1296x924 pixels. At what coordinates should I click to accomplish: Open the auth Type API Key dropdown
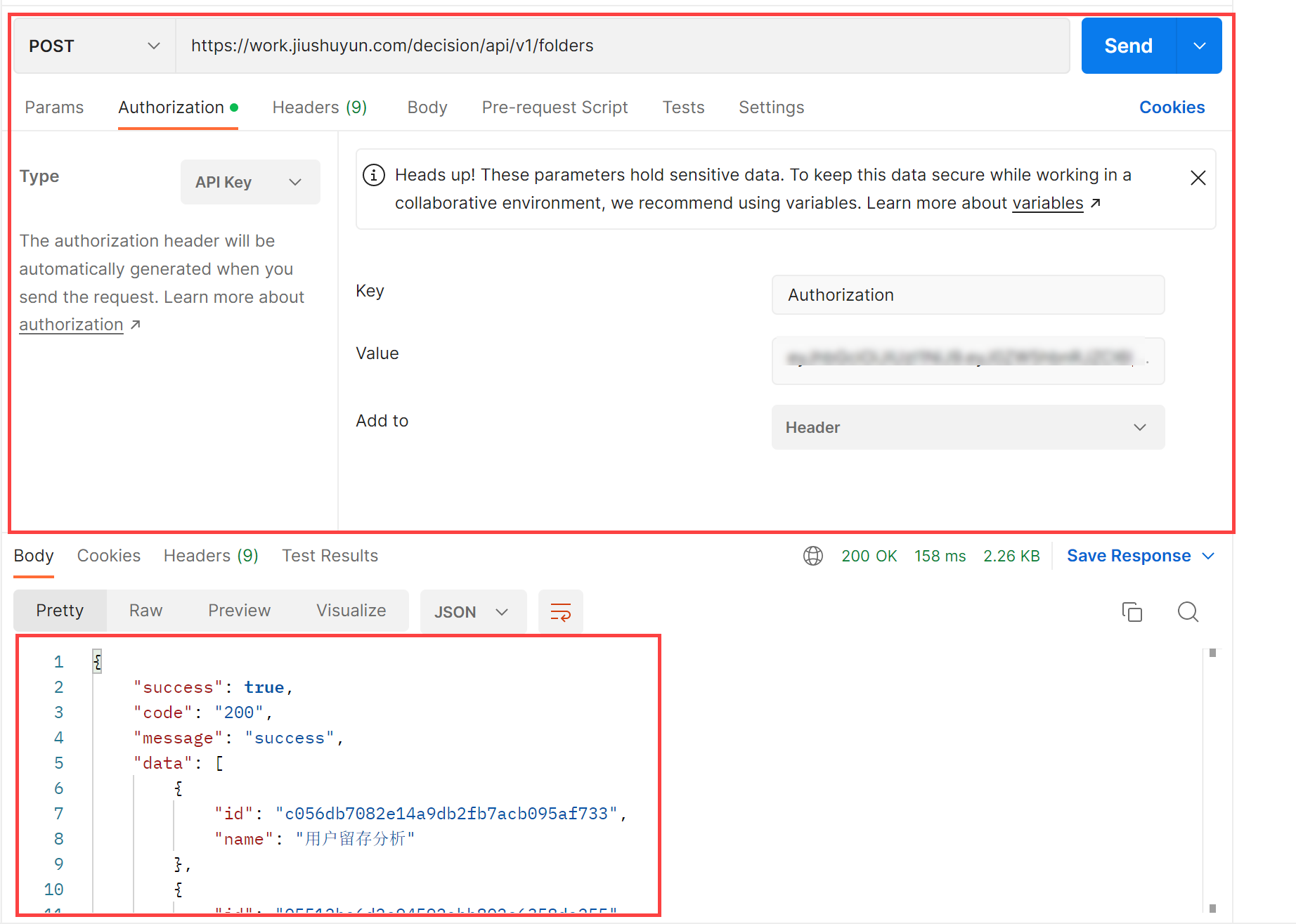[250, 182]
